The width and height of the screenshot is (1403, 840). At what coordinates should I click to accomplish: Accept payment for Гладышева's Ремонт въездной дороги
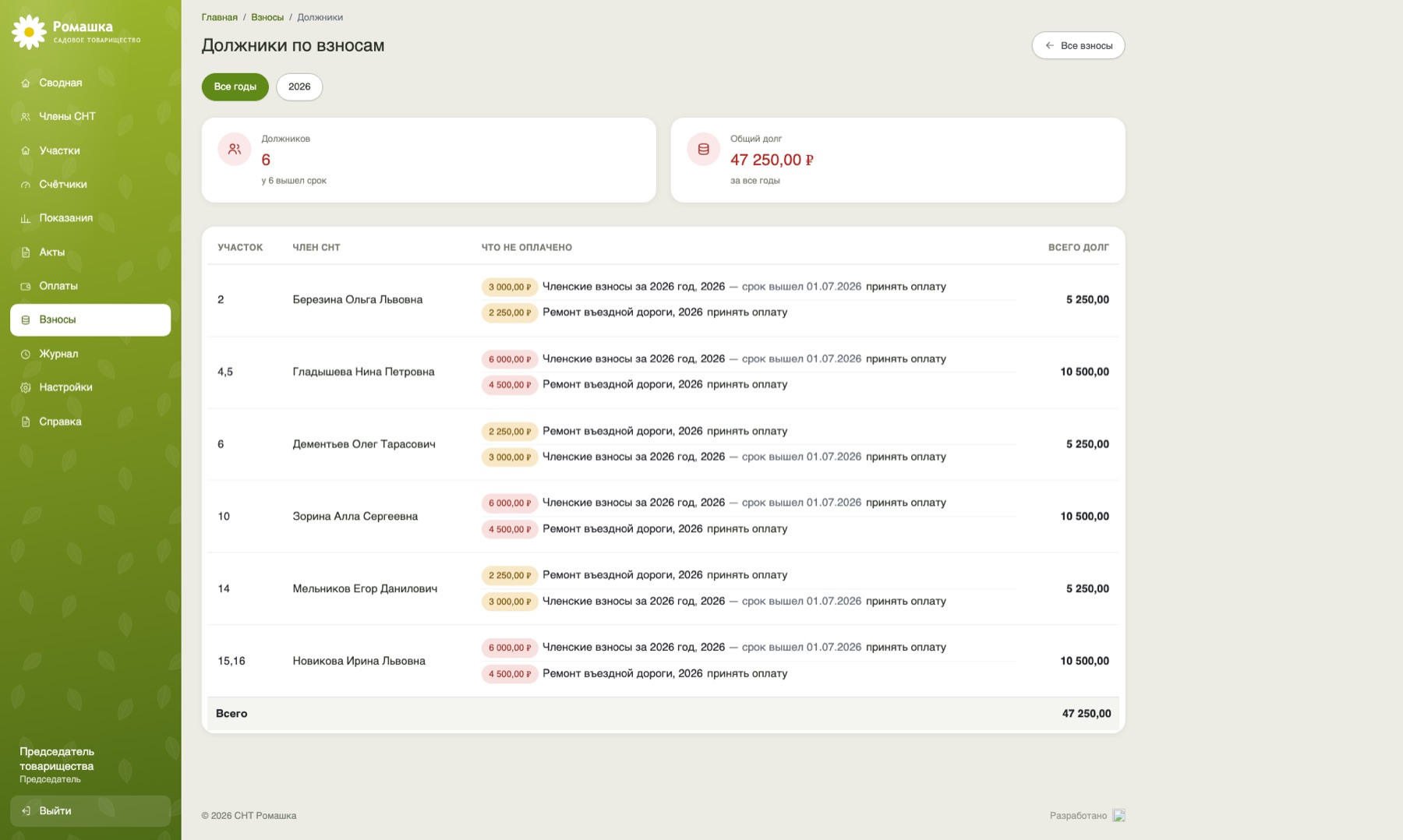(x=747, y=384)
